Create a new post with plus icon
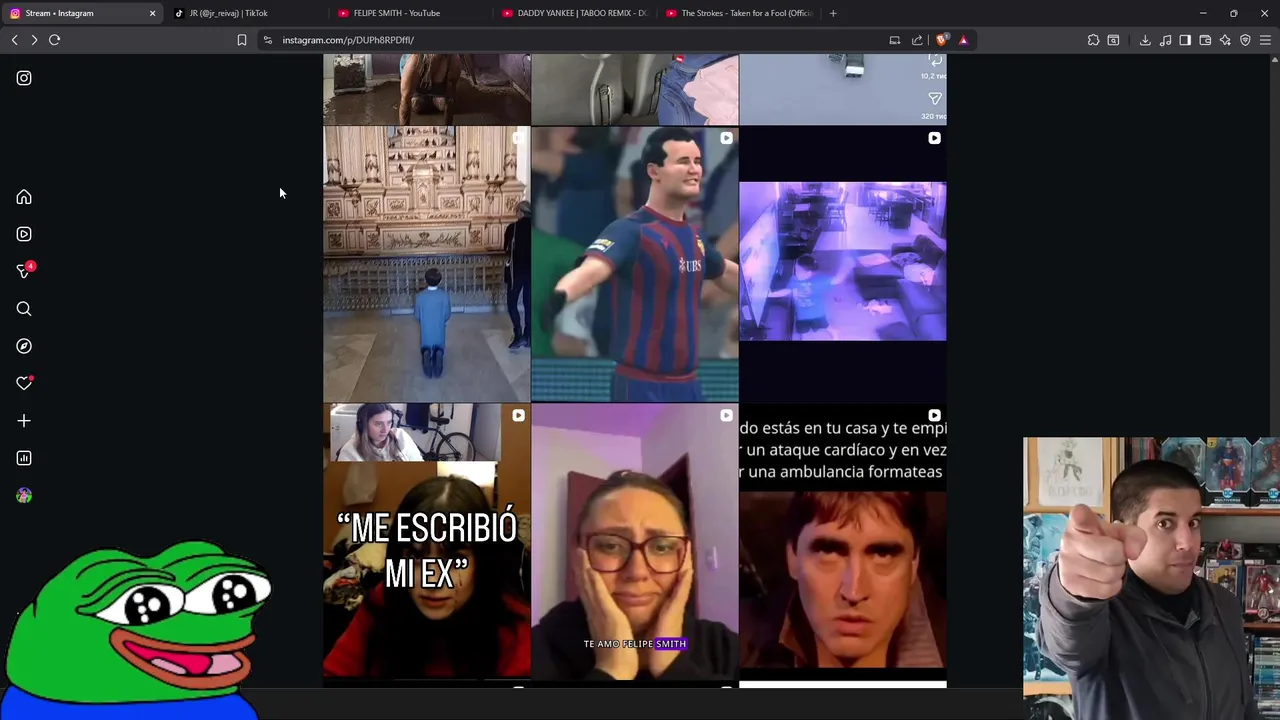Screen dimensions: 1280x720 pyautogui.click(x=24, y=421)
